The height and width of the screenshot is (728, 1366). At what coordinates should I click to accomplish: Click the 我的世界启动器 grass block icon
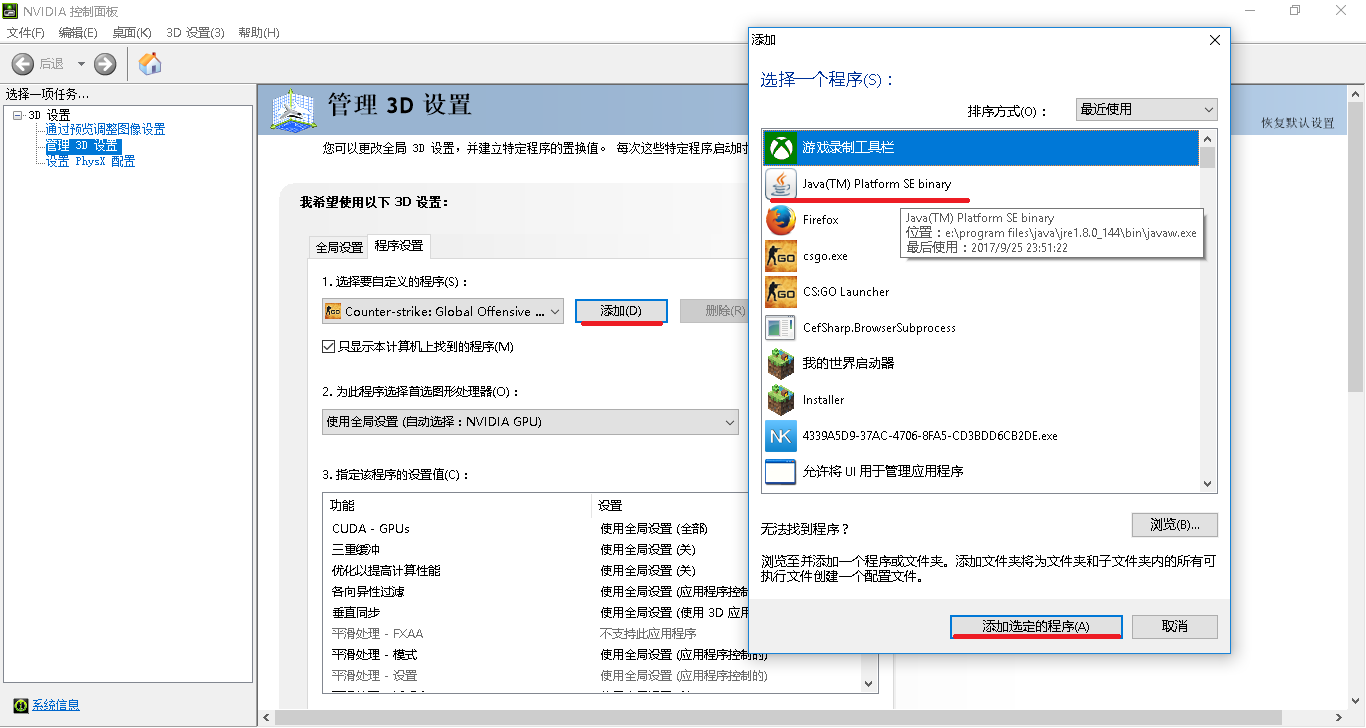[780, 364]
